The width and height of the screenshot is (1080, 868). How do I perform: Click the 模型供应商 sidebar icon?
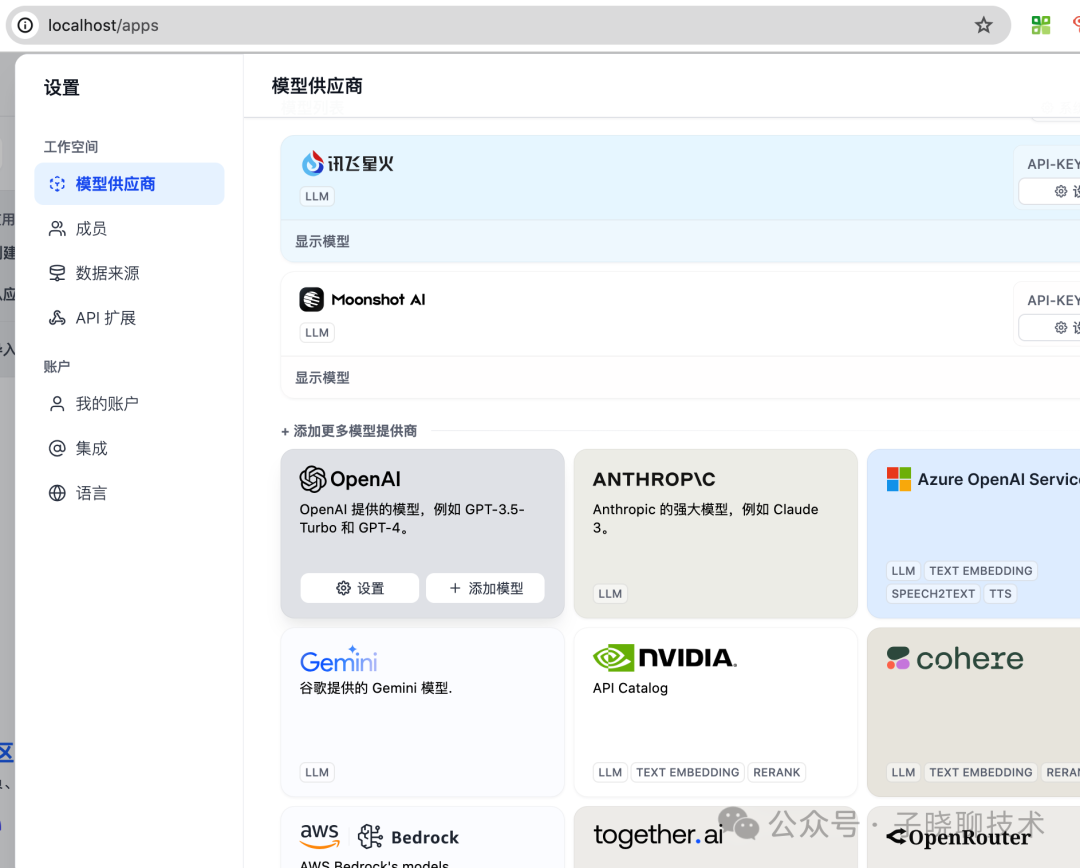click(x=57, y=184)
